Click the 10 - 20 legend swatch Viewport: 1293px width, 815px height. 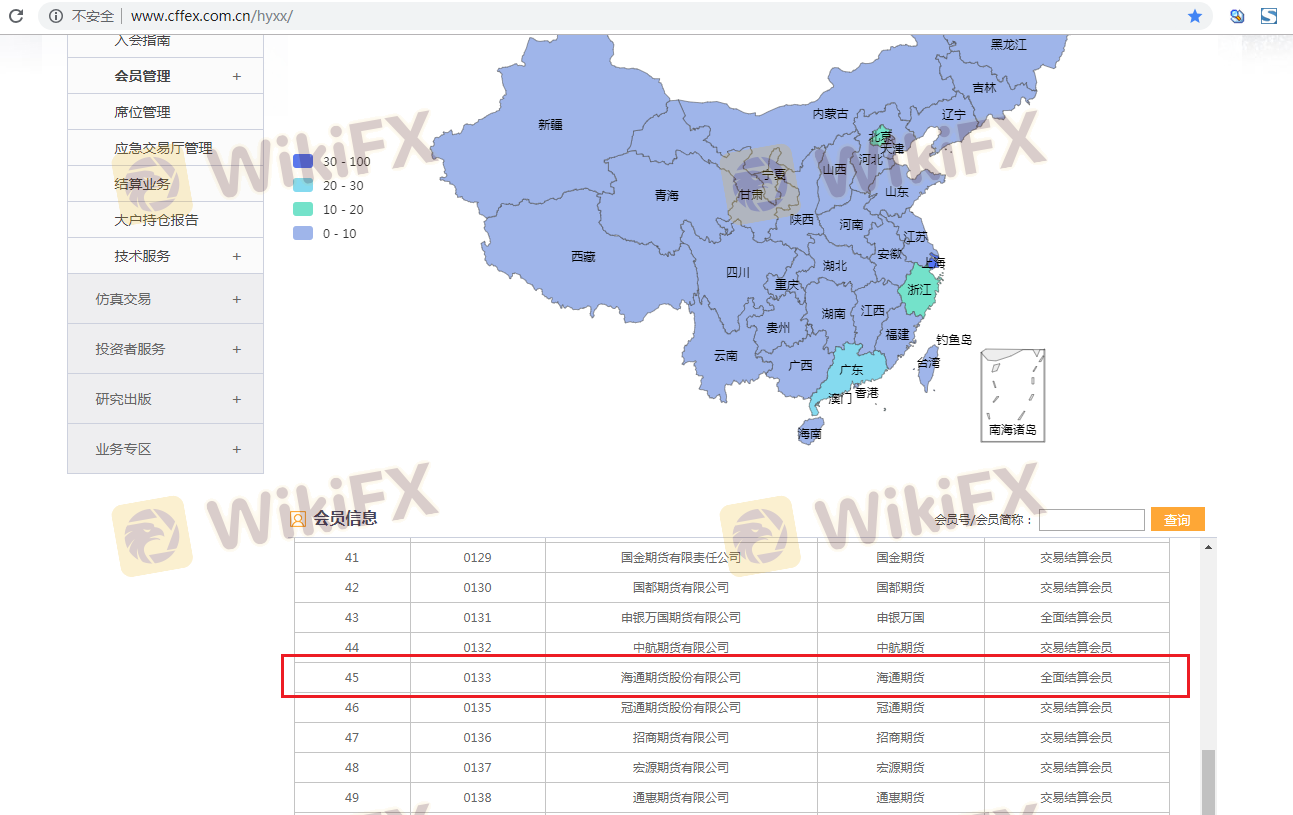(x=303, y=210)
